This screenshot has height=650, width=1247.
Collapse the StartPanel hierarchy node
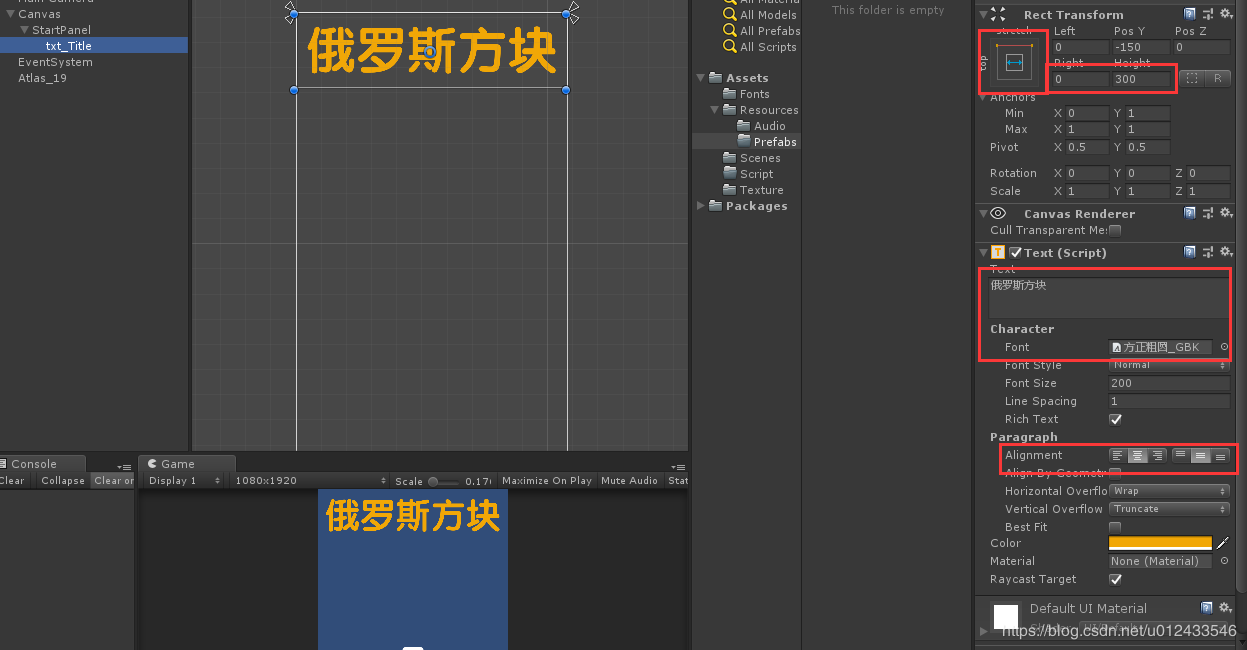coord(24,30)
